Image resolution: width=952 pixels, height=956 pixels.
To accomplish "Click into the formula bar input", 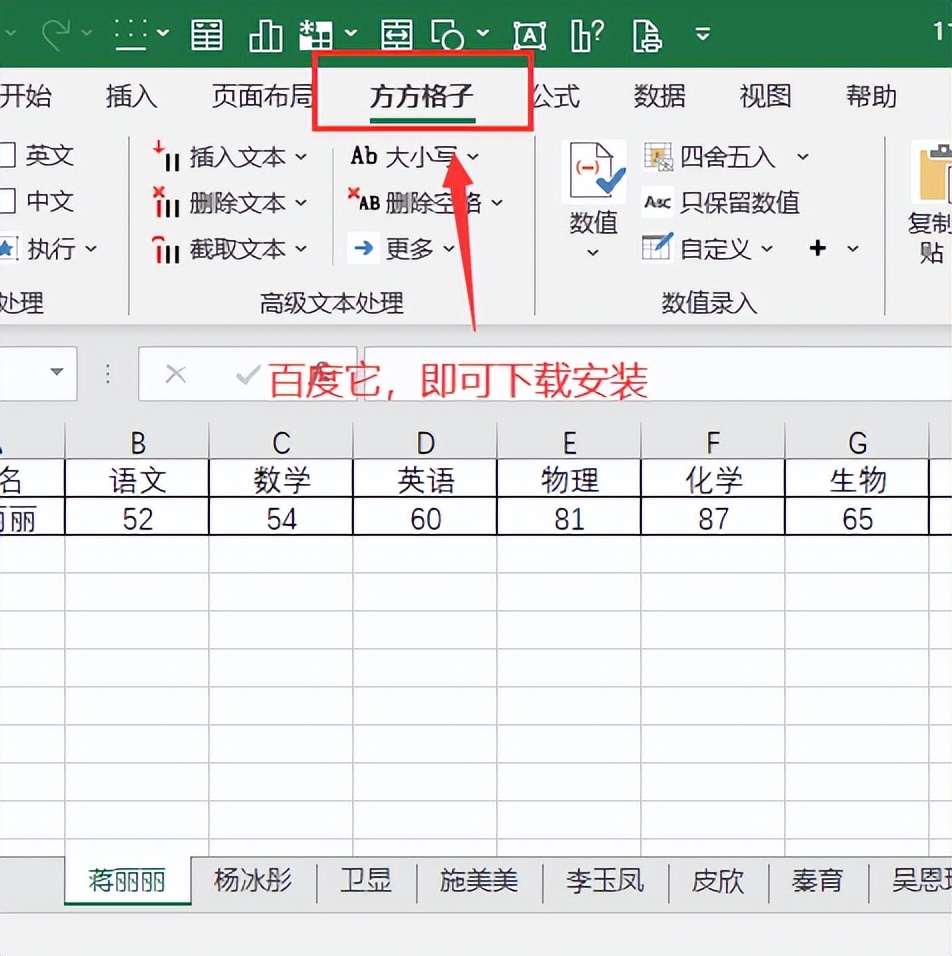I will pos(658,373).
